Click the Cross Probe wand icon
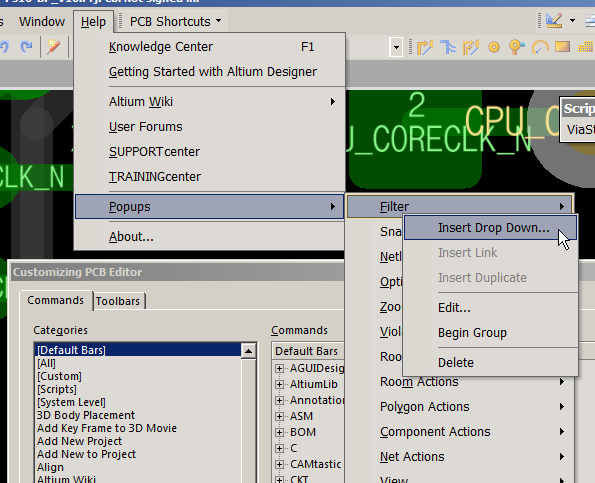Screen dimensions: 595x483 point(54,47)
